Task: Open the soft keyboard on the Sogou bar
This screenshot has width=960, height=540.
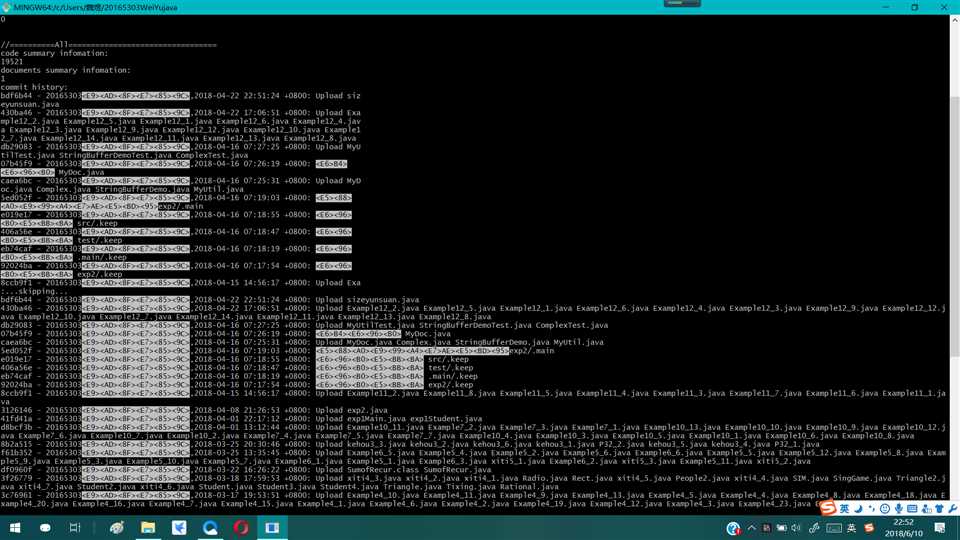Action: (x=912, y=509)
